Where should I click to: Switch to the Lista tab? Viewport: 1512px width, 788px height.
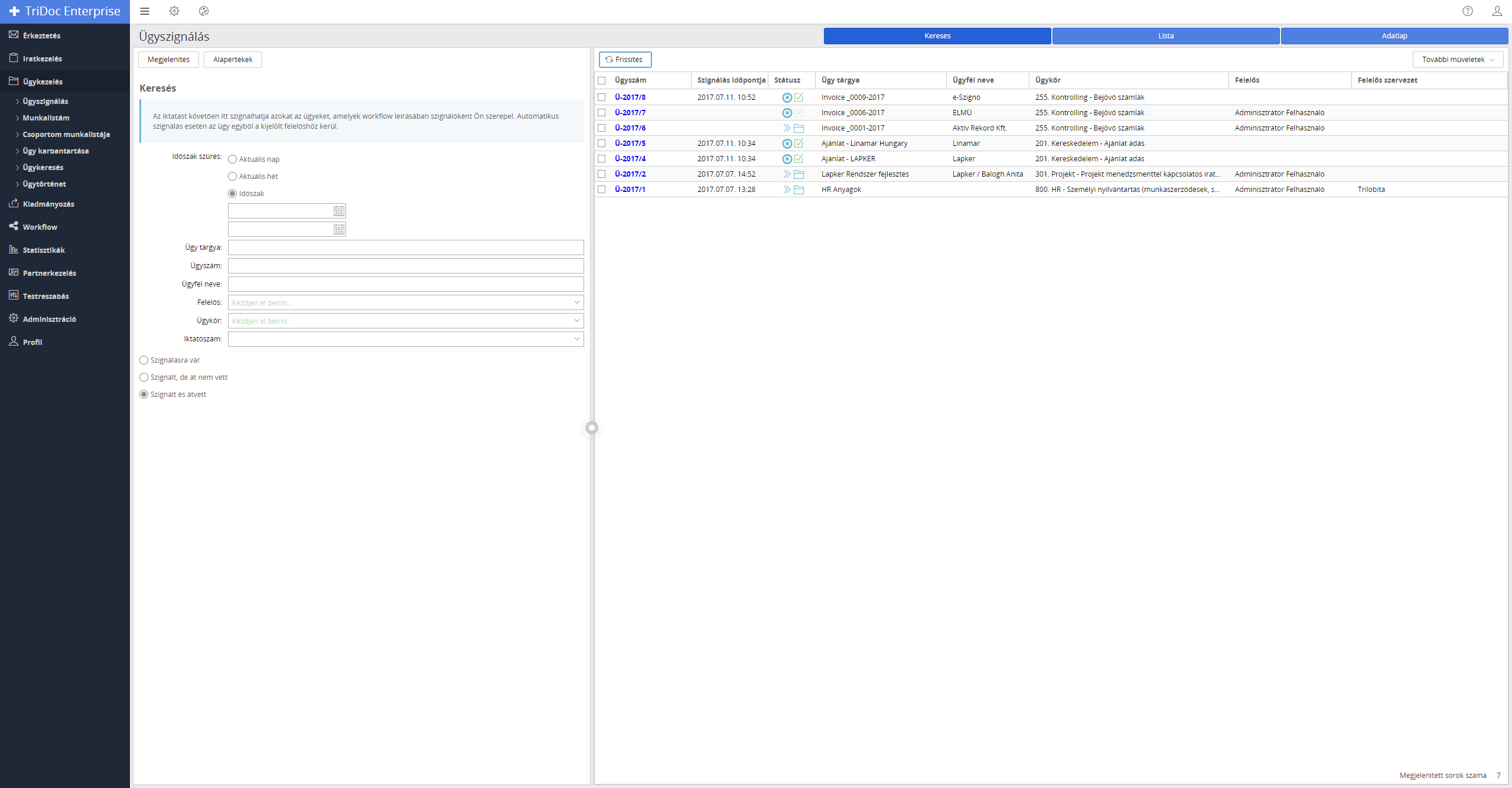pyautogui.click(x=1165, y=36)
